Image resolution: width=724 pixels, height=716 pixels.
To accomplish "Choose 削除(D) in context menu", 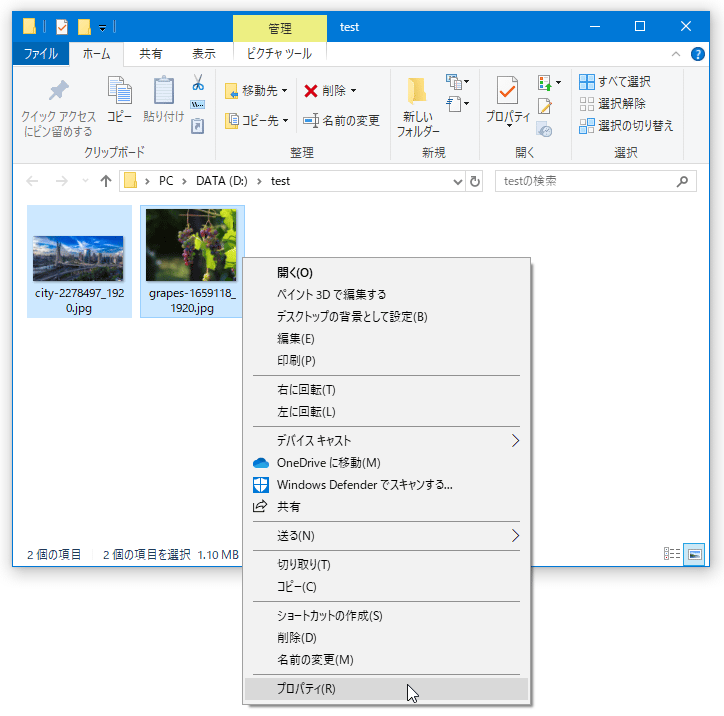I will [x=386, y=638].
